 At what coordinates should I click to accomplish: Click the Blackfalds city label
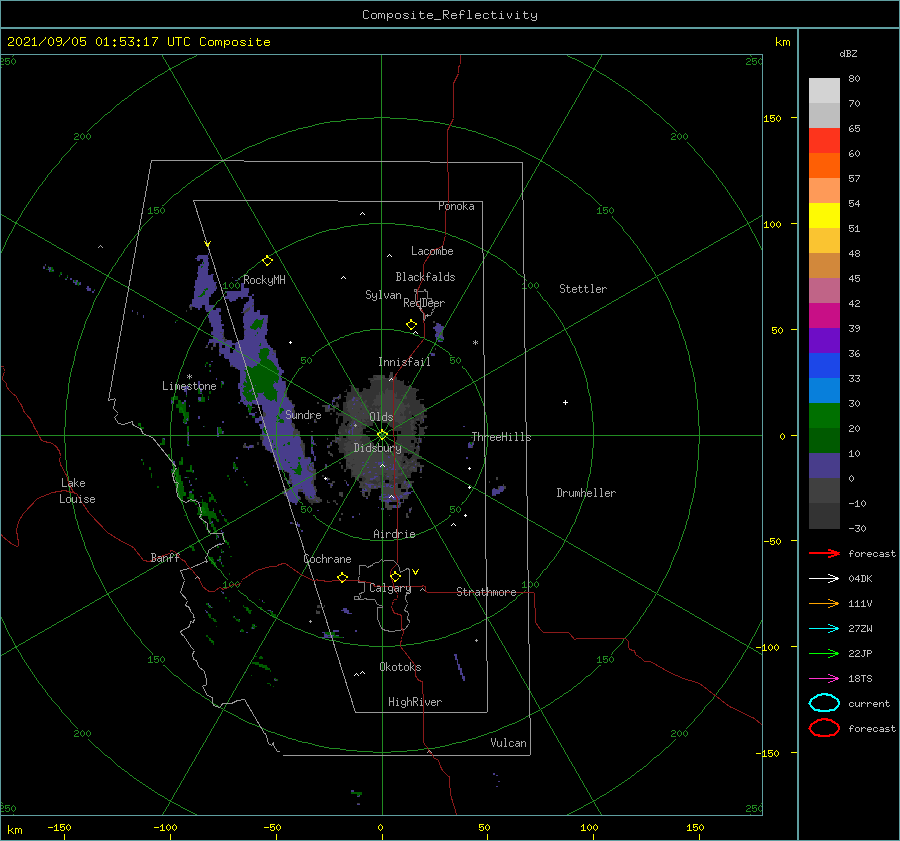click(x=425, y=277)
